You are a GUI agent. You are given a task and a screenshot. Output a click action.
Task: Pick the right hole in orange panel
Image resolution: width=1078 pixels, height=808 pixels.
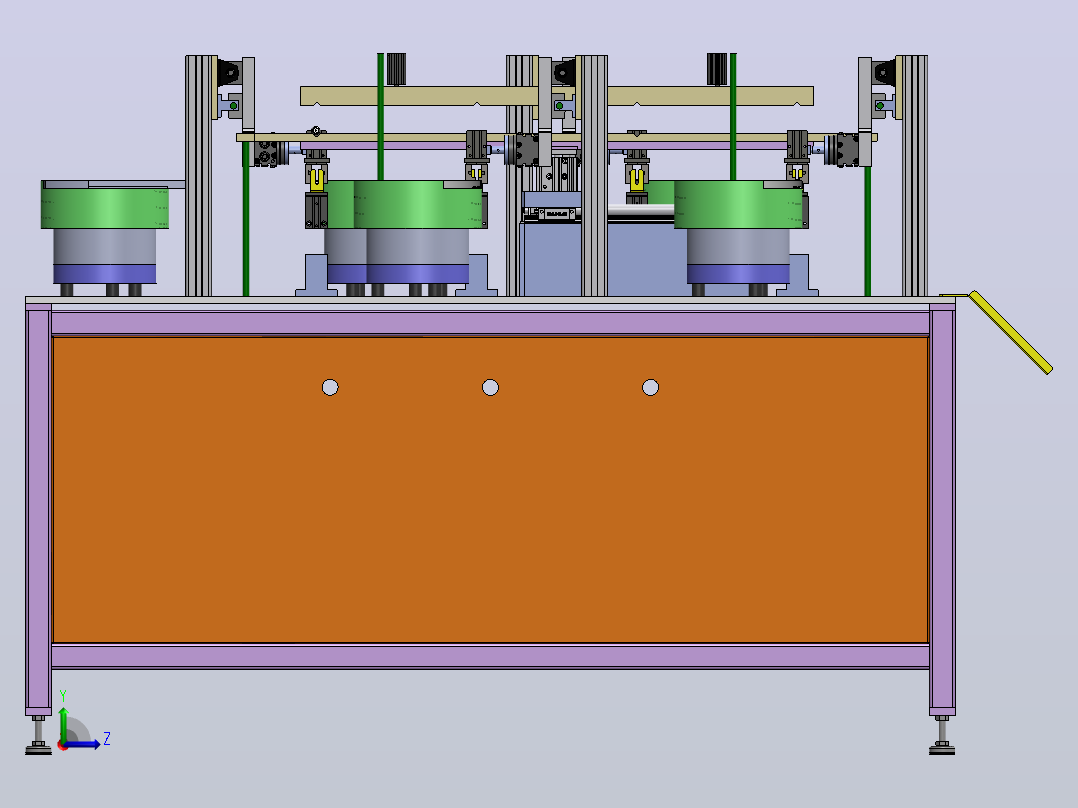click(x=650, y=388)
